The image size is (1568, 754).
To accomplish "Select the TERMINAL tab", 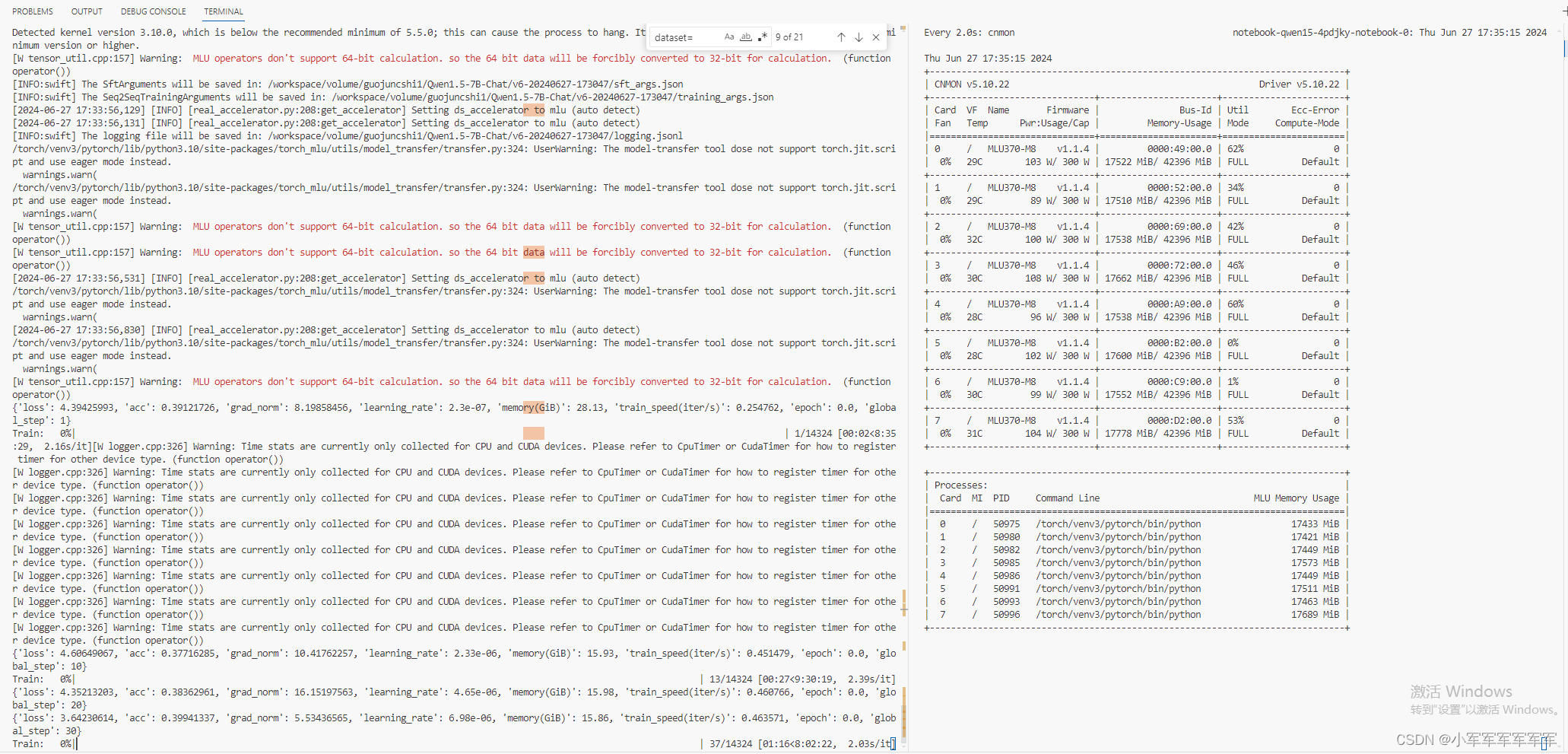I will [x=224, y=11].
